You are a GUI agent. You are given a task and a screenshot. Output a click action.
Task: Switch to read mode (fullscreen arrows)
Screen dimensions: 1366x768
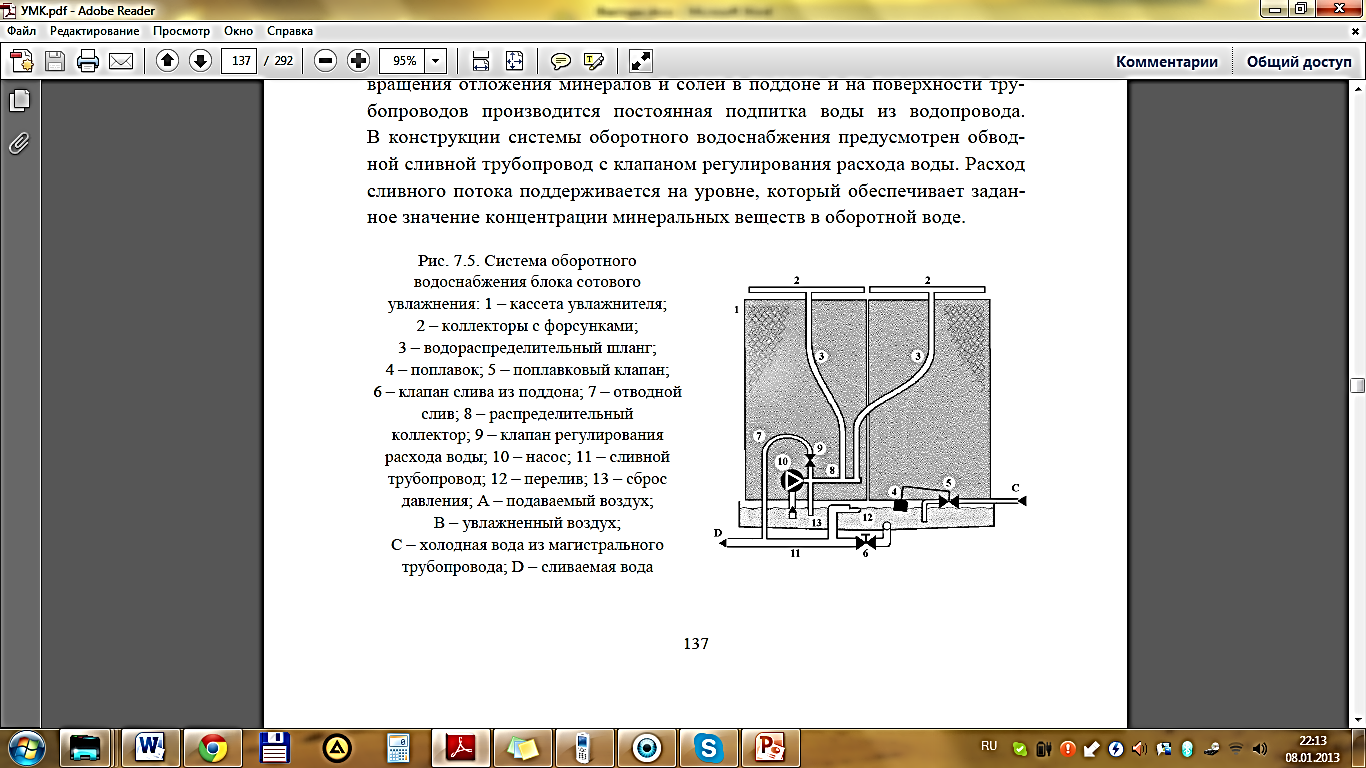pyautogui.click(x=641, y=61)
